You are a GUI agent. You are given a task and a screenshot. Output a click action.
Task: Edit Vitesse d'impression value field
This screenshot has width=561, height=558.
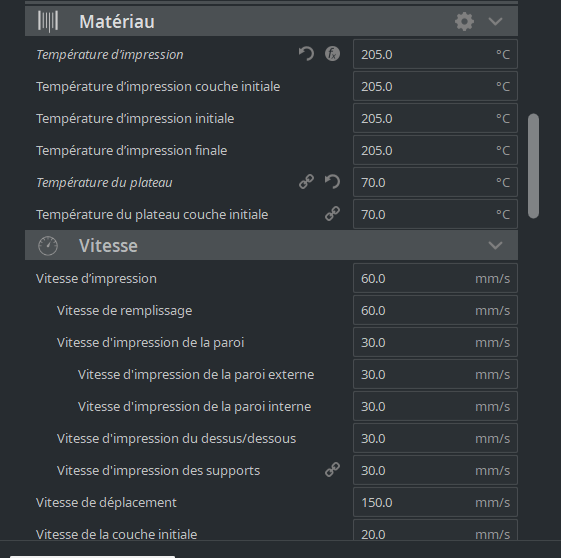coord(435,278)
